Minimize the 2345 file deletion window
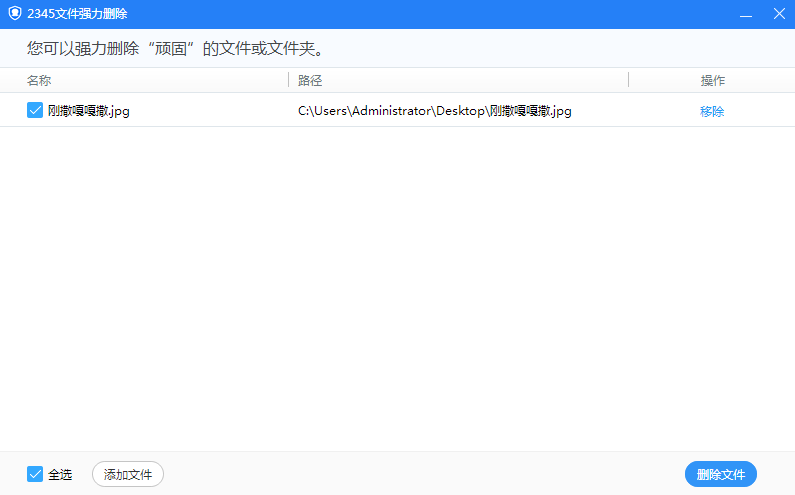The height and width of the screenshot is (495, 795). coord(745,14)
